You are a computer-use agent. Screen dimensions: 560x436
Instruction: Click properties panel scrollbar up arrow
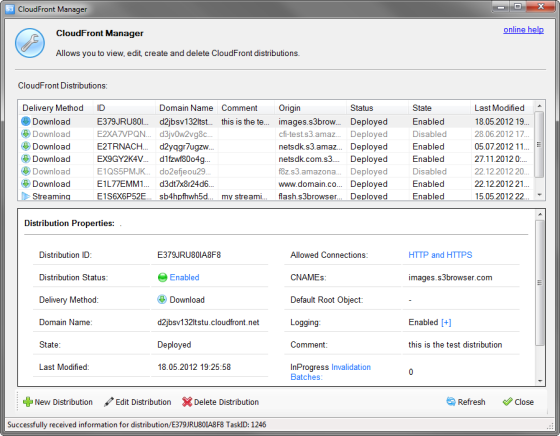pos(540,214)
